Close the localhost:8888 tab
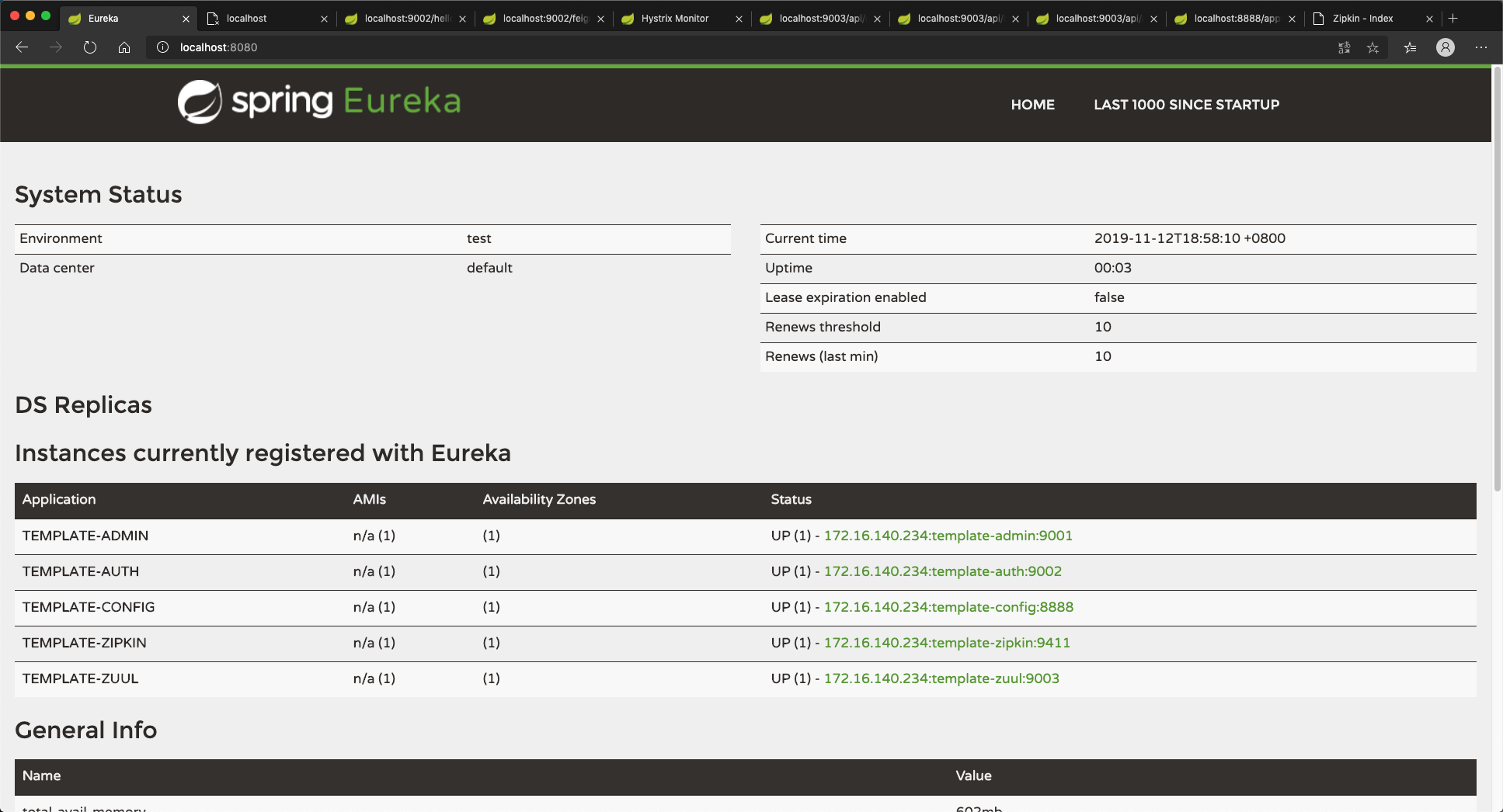The height and width of the screenshot is (812, 1503). coord(1292,19)
